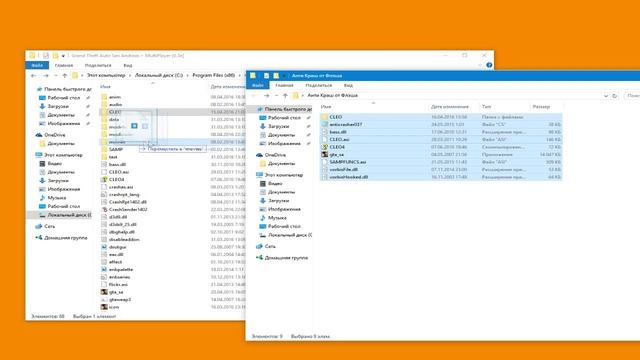This screenshot has height=360, width=640.
Task: Open help in the GTA San Andreas window
Action: (489, 65)
